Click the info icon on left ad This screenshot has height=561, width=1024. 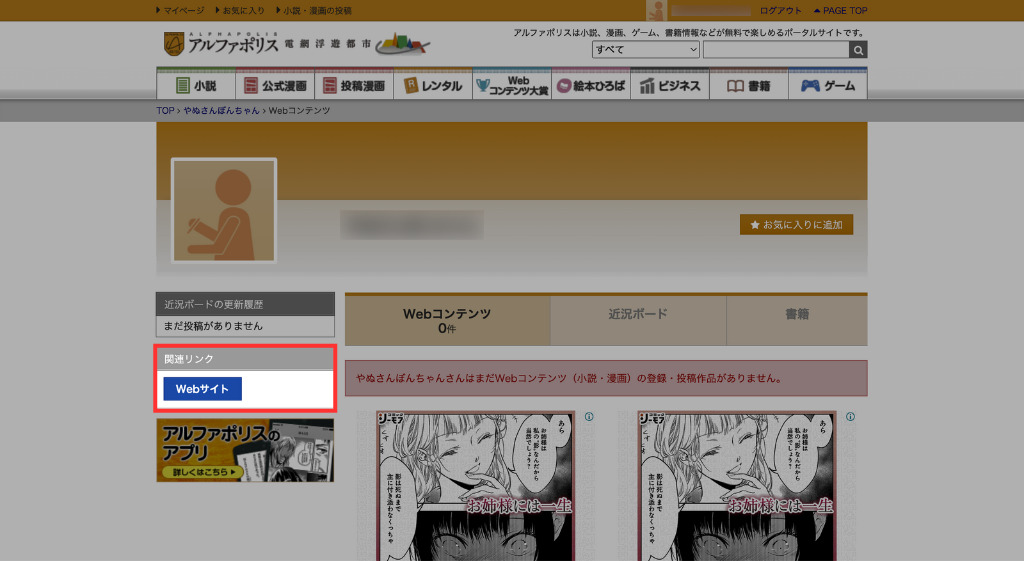coord(589,417)
